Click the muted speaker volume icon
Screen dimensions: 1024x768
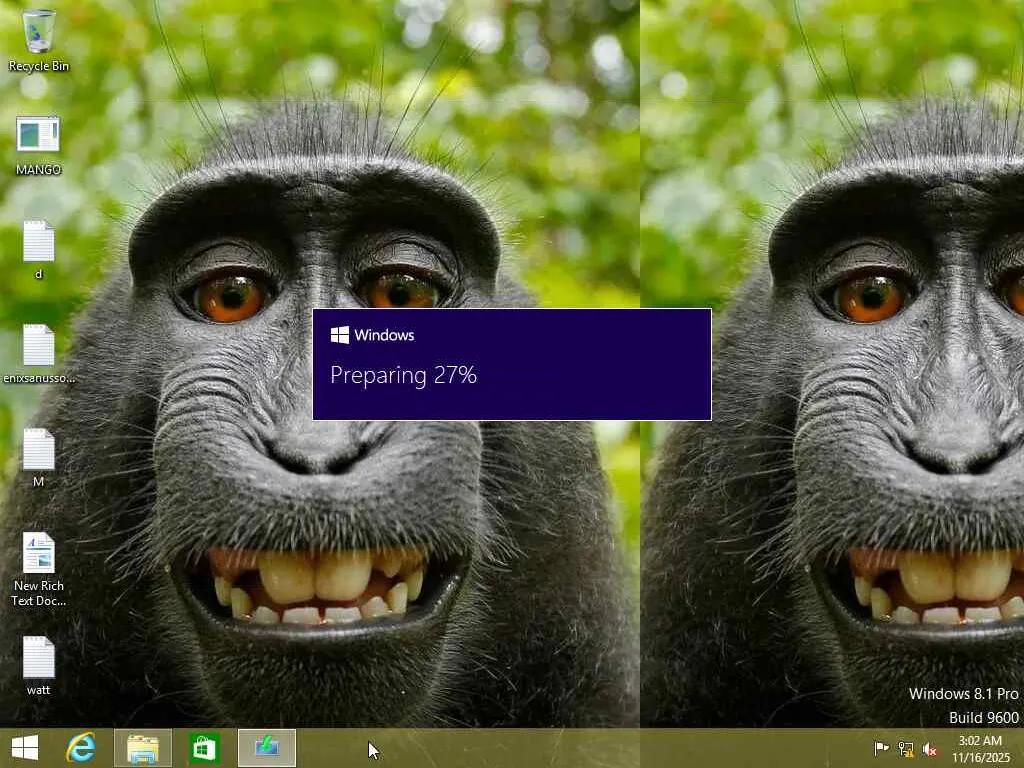click(x=930, y=748)
